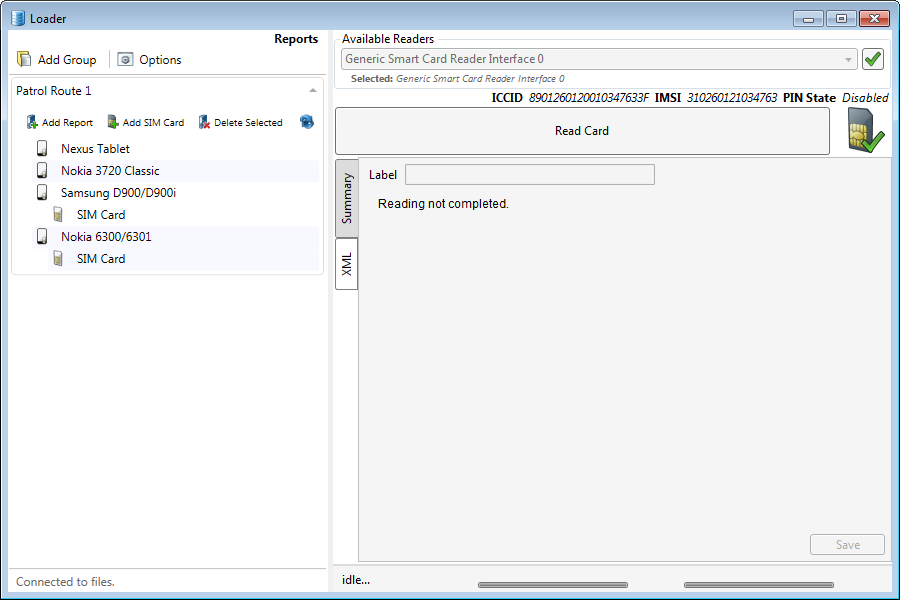Click the Reports heading

(x=296, y=39)
